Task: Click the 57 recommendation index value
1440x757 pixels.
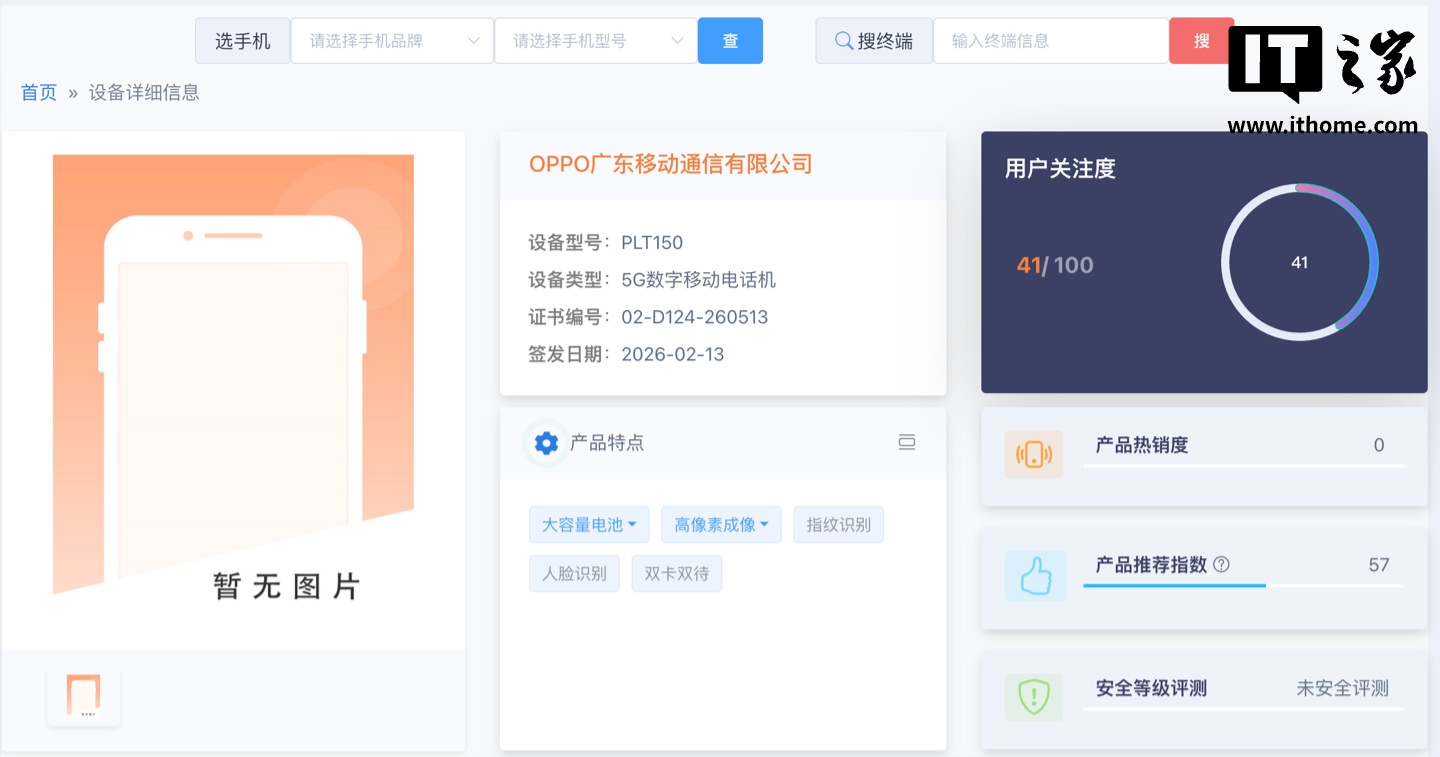Action: click(x=1379, y=565)
